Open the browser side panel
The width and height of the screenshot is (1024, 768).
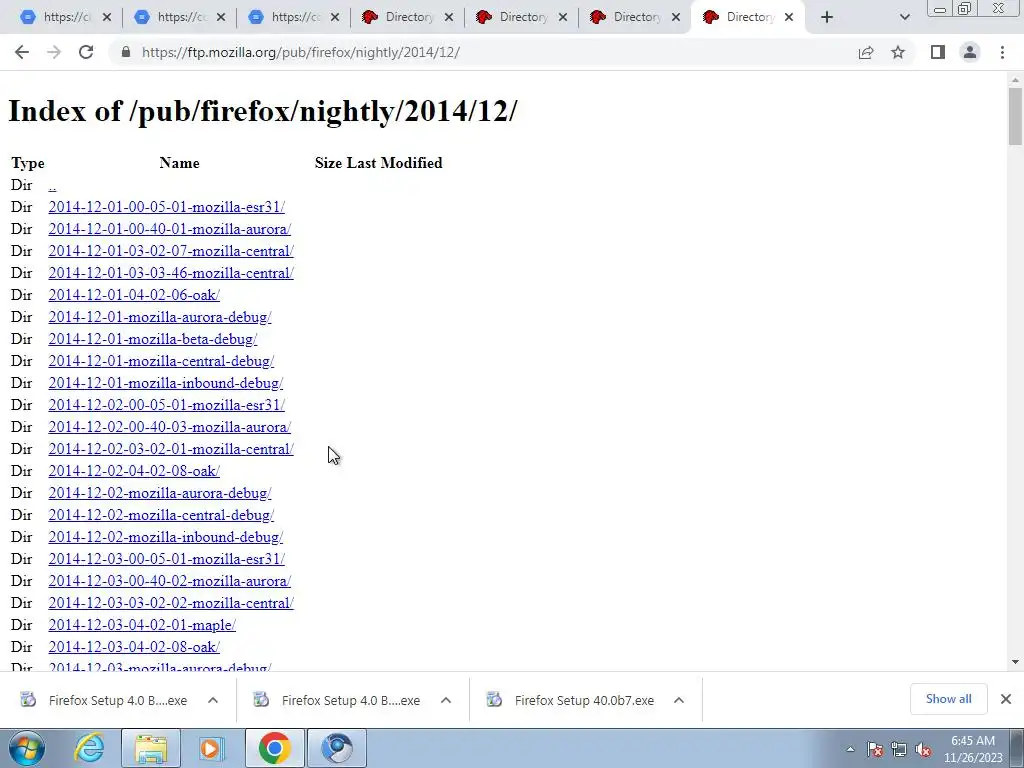point(938,52)
